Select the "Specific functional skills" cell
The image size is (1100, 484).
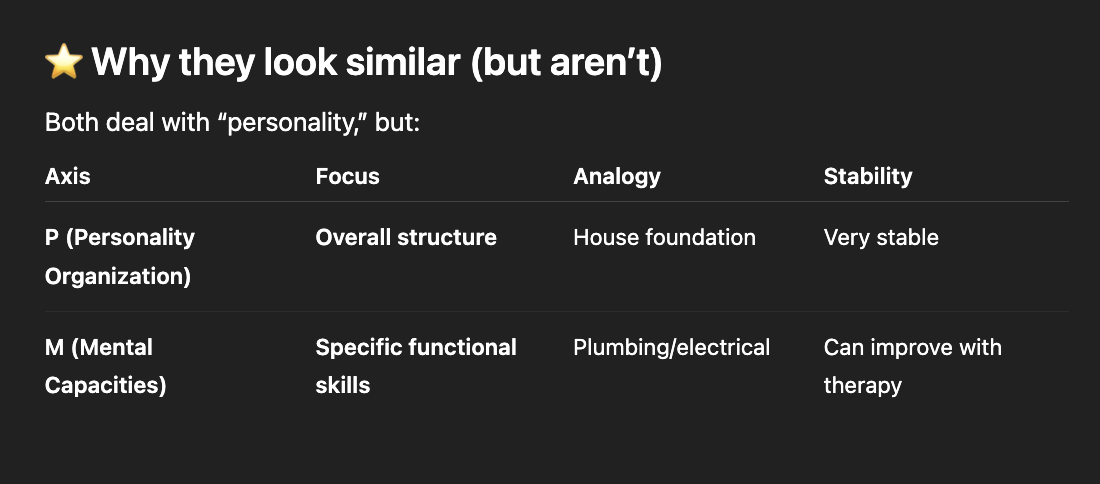(415, 366)
